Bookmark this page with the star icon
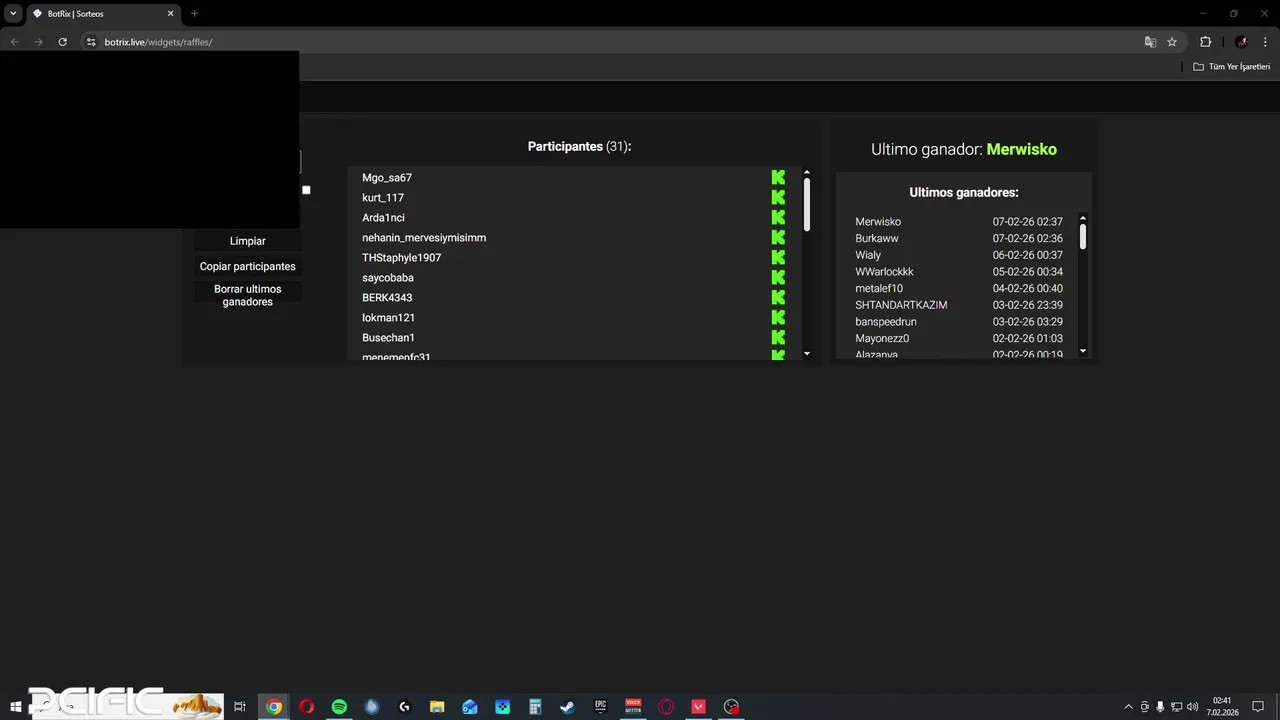1280x720 pixels. pyautogui.click(x=1172, y=42)
